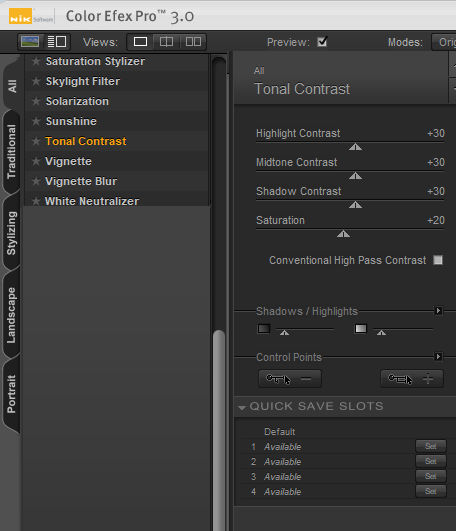Click the Shadow Contrast +30 value
Screen dimensions: 456x531
[x=436, y=191]
